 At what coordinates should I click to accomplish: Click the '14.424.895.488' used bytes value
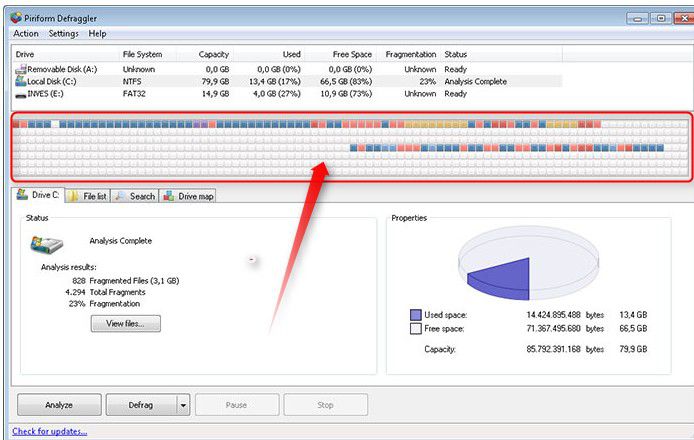553,315
